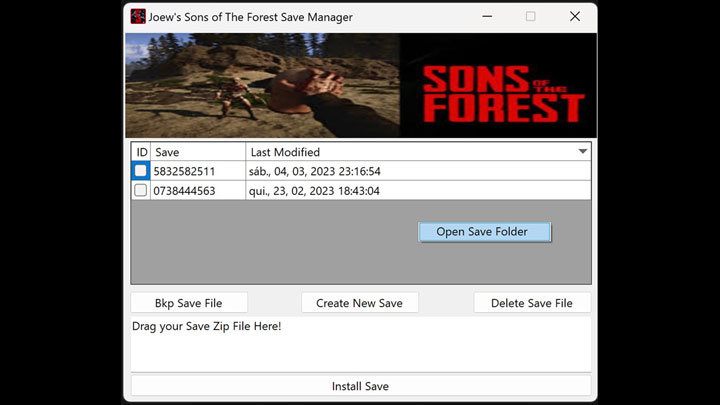The width and height of the screenshot is (720, 405).
Task: Click date sáb., 04, 03, 2023 23:16:54
Action: [x=315, y=171]
